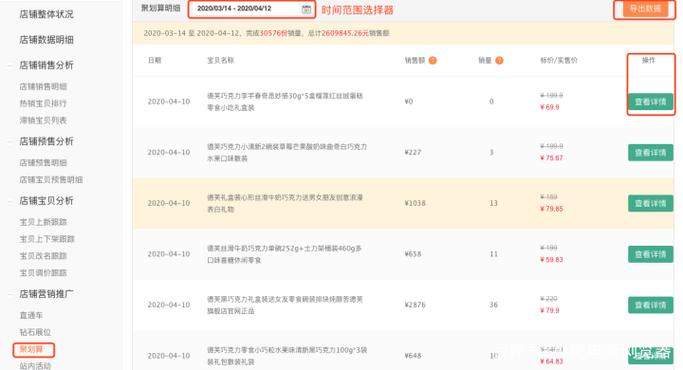This screenshot has width=683, height=370.
Task: Click product name starting 德芙黑巧克力礼盒装
Action: tap(285, 305)
